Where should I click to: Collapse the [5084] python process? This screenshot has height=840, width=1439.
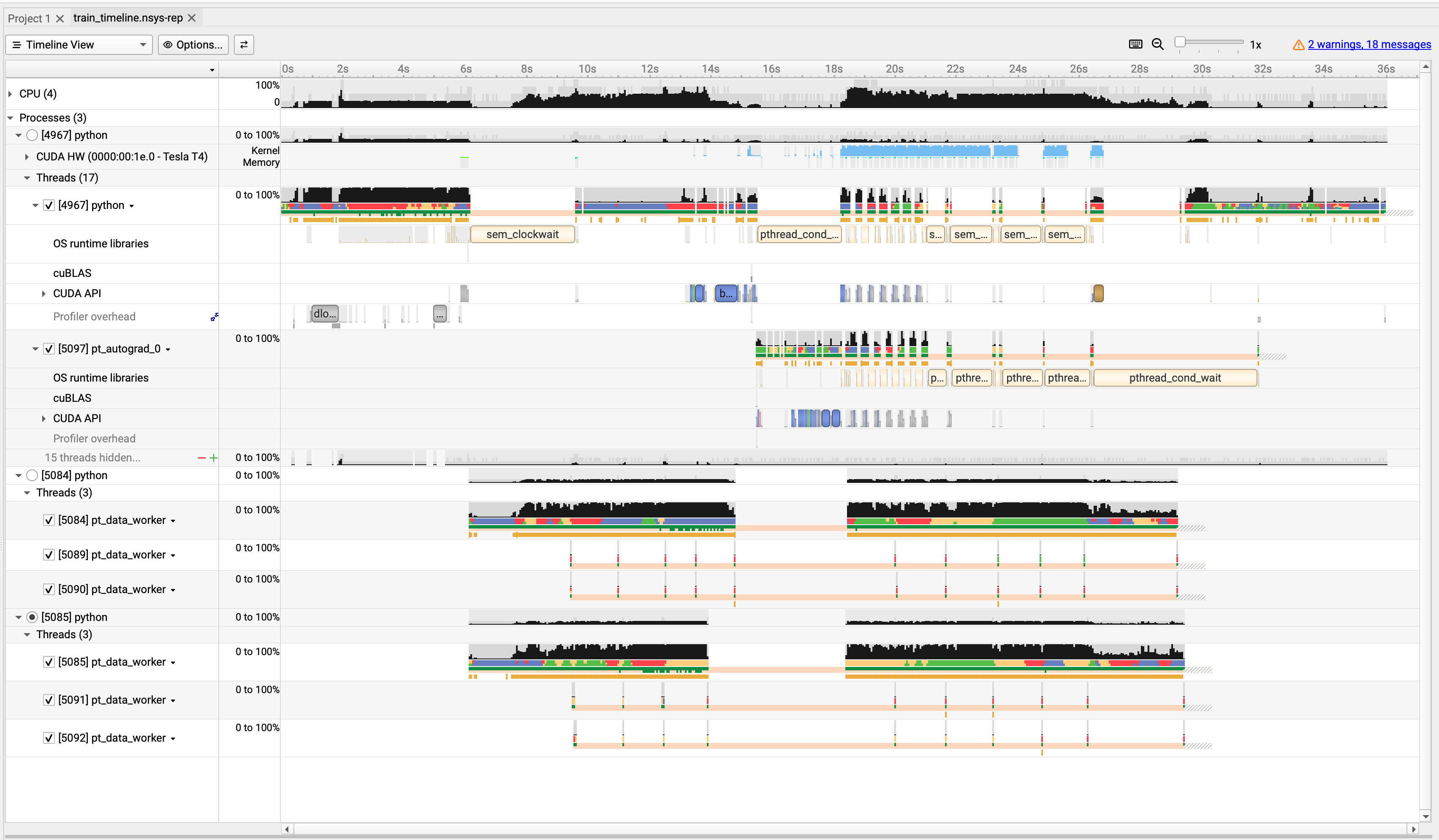pos(18,475)
